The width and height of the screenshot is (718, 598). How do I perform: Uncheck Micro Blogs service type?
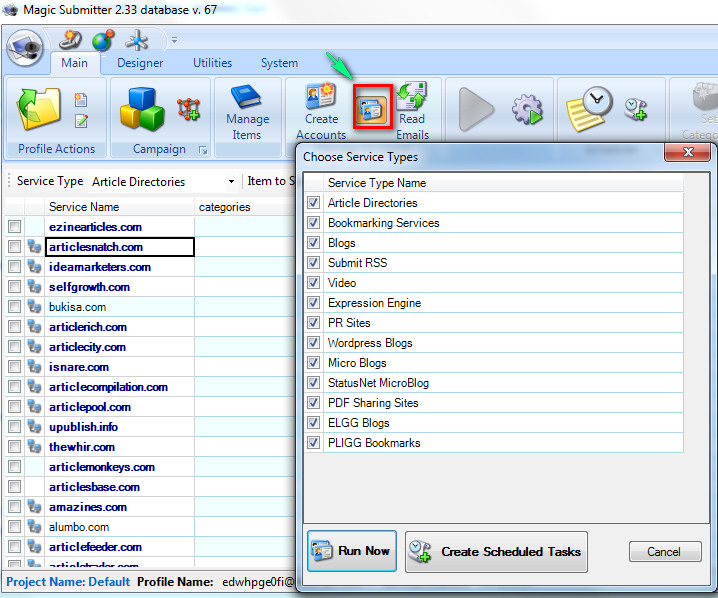pos(314,363)
